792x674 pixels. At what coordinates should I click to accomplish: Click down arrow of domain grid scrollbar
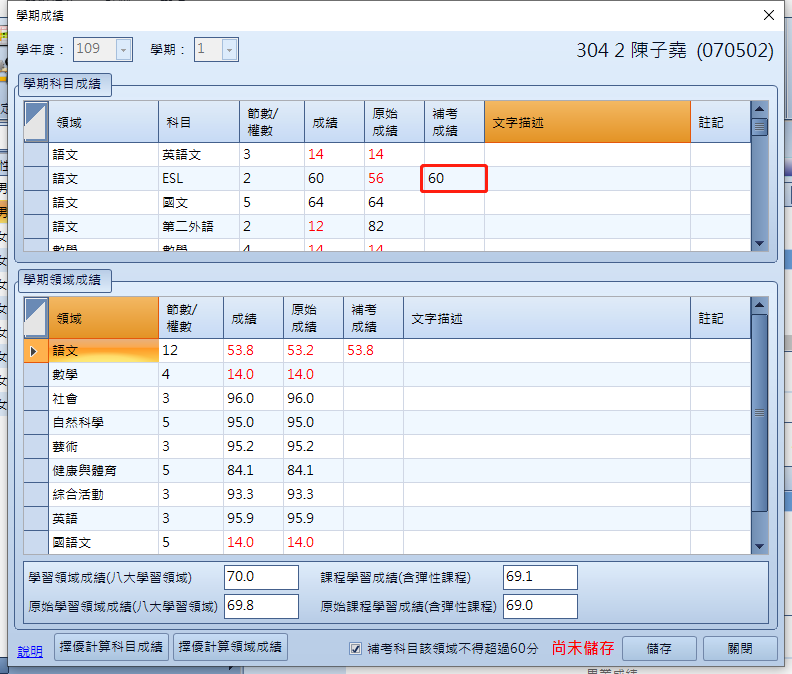coord(759,546)
